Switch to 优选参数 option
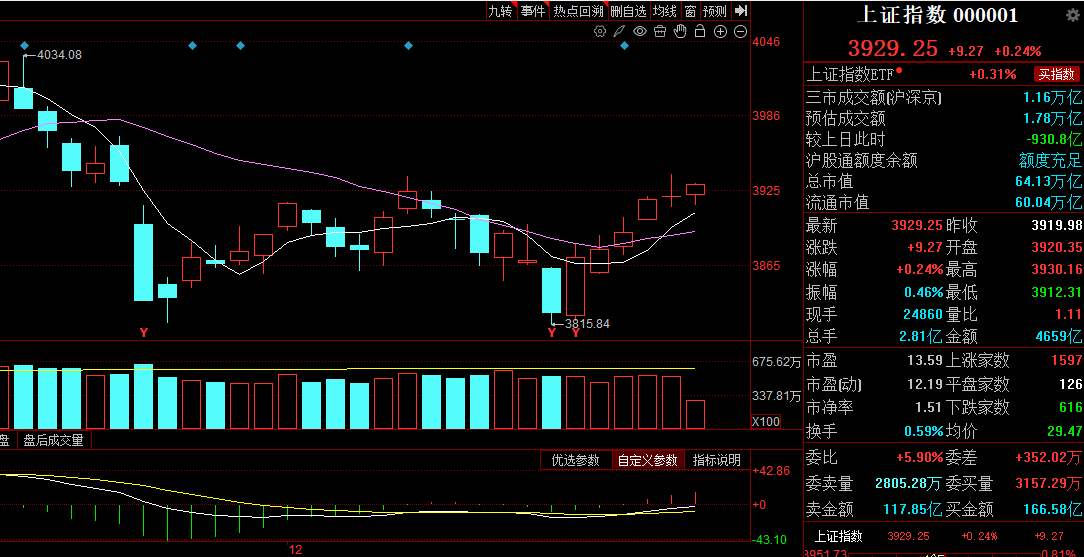This screenshot has width=1084, height=557. (575, 460)
